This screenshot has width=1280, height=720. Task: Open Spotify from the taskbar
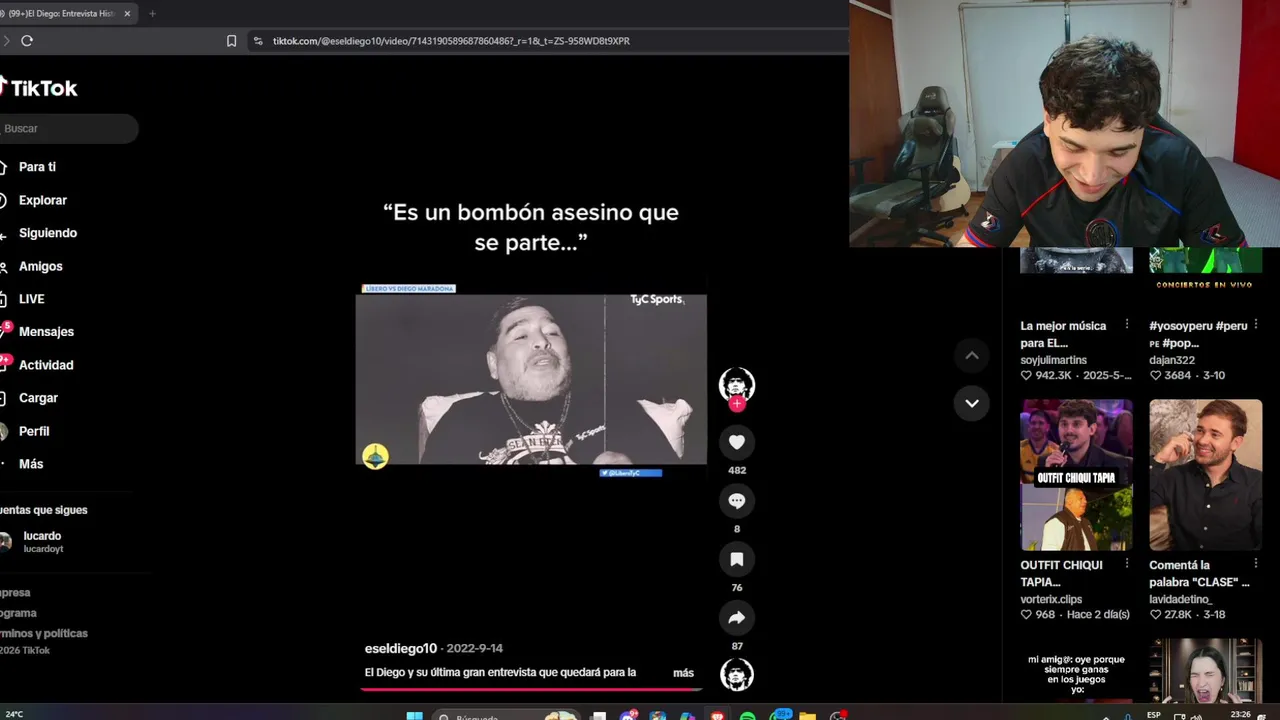[748, 716]
